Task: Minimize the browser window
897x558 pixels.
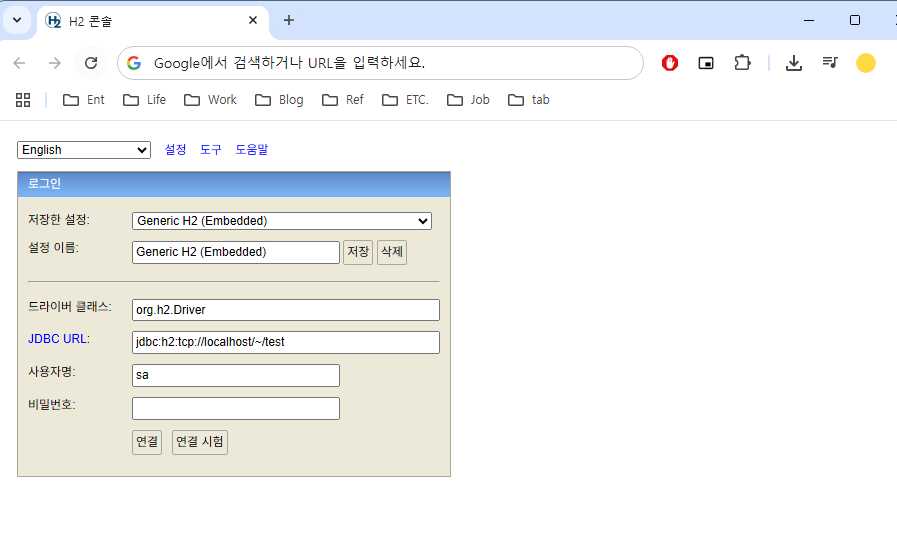Action: tap(809, 21)
